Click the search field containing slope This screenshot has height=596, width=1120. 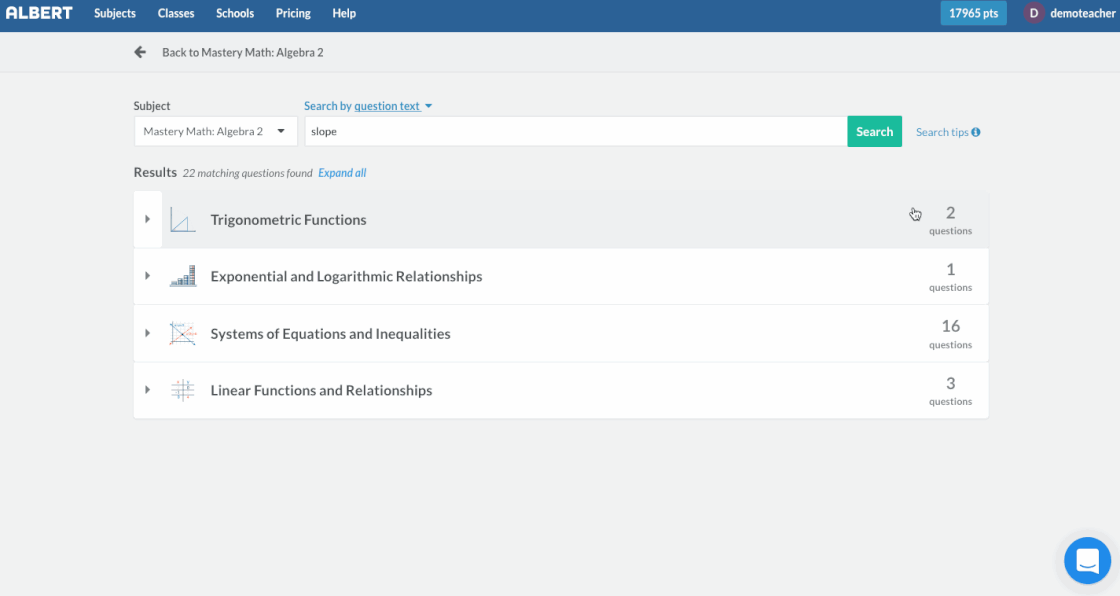(575, 131)
